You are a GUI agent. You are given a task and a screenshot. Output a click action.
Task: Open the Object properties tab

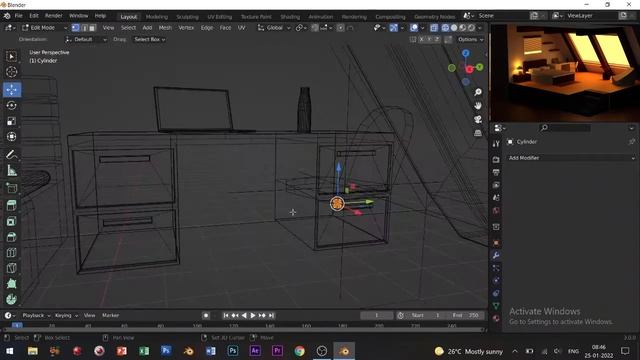(496, 243)
